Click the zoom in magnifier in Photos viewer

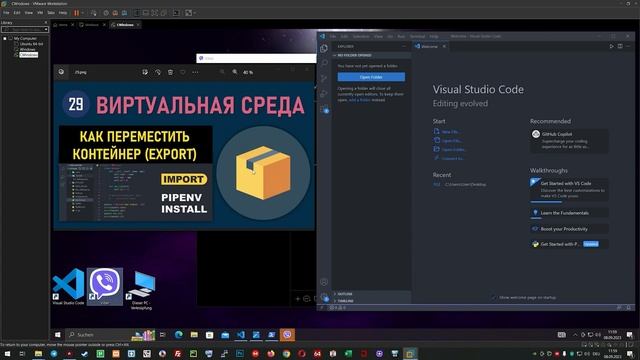(235, 72)
